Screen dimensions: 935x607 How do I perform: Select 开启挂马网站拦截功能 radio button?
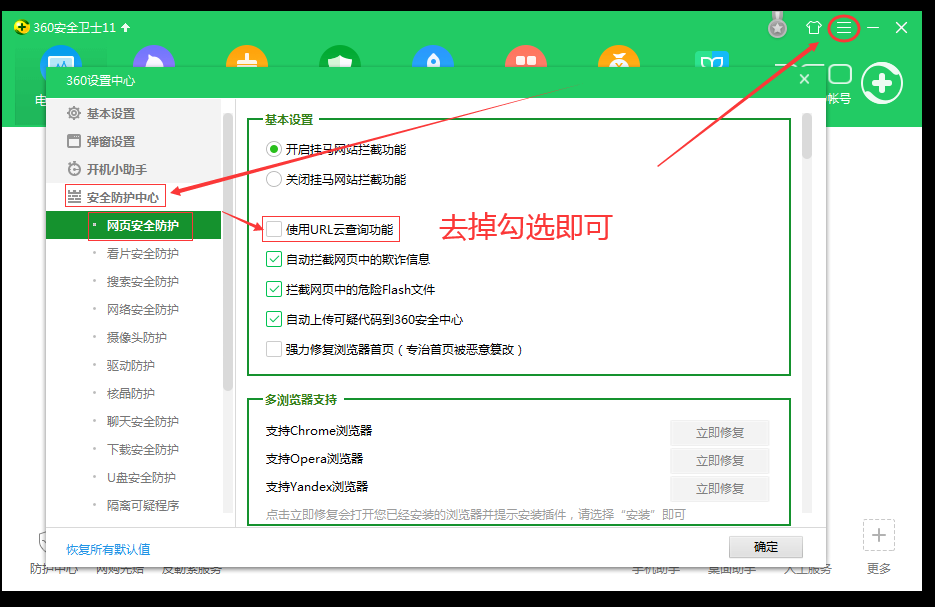(x=274, y=149)
